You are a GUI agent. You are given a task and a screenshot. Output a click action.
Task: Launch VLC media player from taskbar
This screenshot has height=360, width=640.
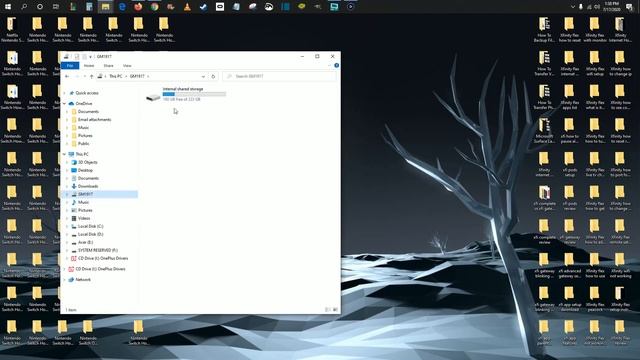pos(187,7)
